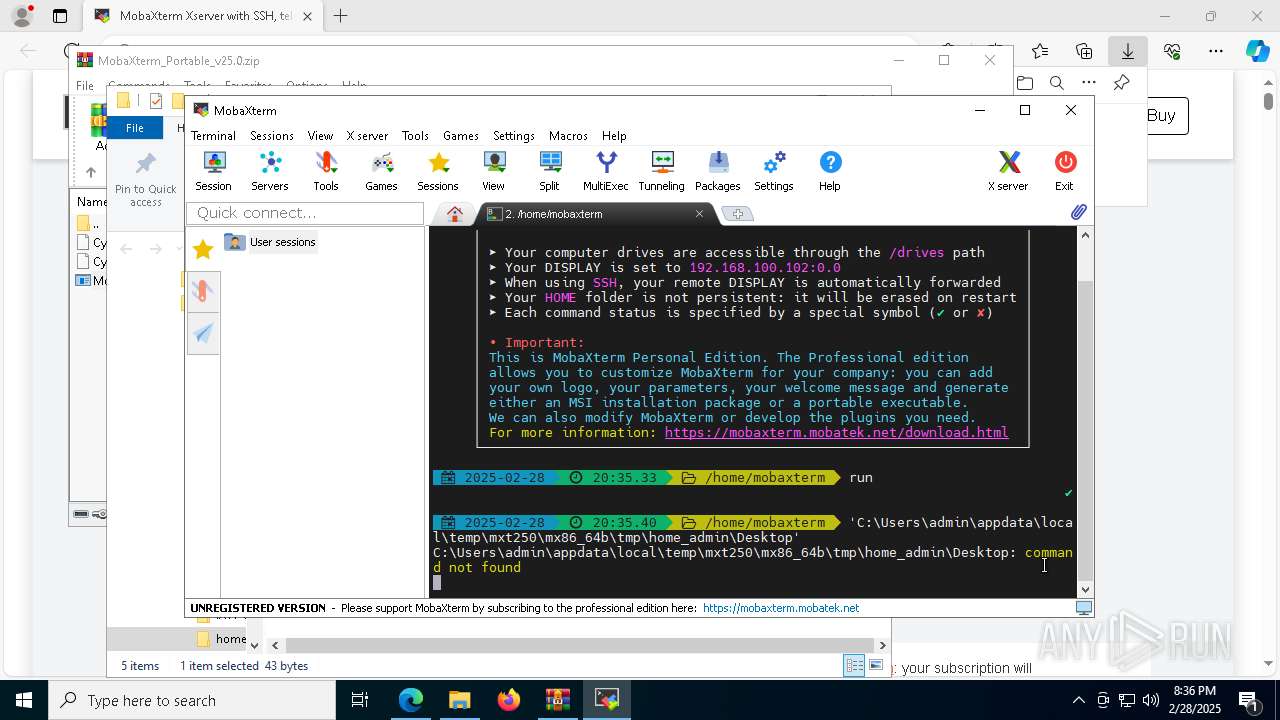Open Edge Collections icon
Viewport: 1280px width, 720px height.
pyautogui.click(x=1084, y=51)
